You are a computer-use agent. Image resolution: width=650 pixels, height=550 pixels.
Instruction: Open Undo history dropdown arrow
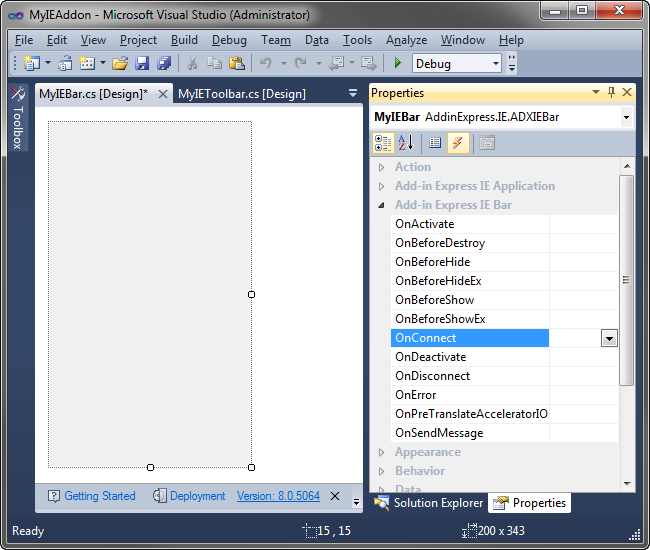[x=284, y=63]
